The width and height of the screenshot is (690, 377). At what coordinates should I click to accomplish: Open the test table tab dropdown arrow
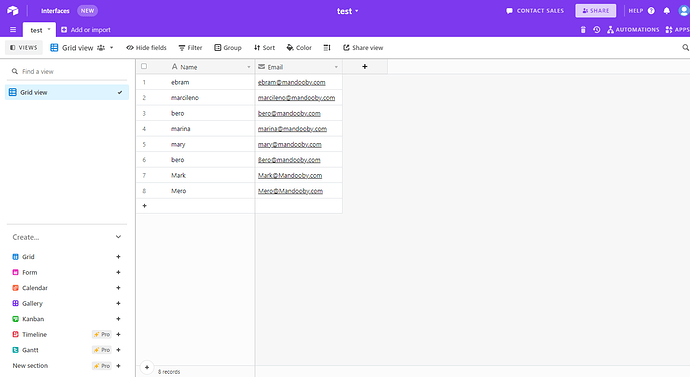pyautogui.click(x=49, y=29)
